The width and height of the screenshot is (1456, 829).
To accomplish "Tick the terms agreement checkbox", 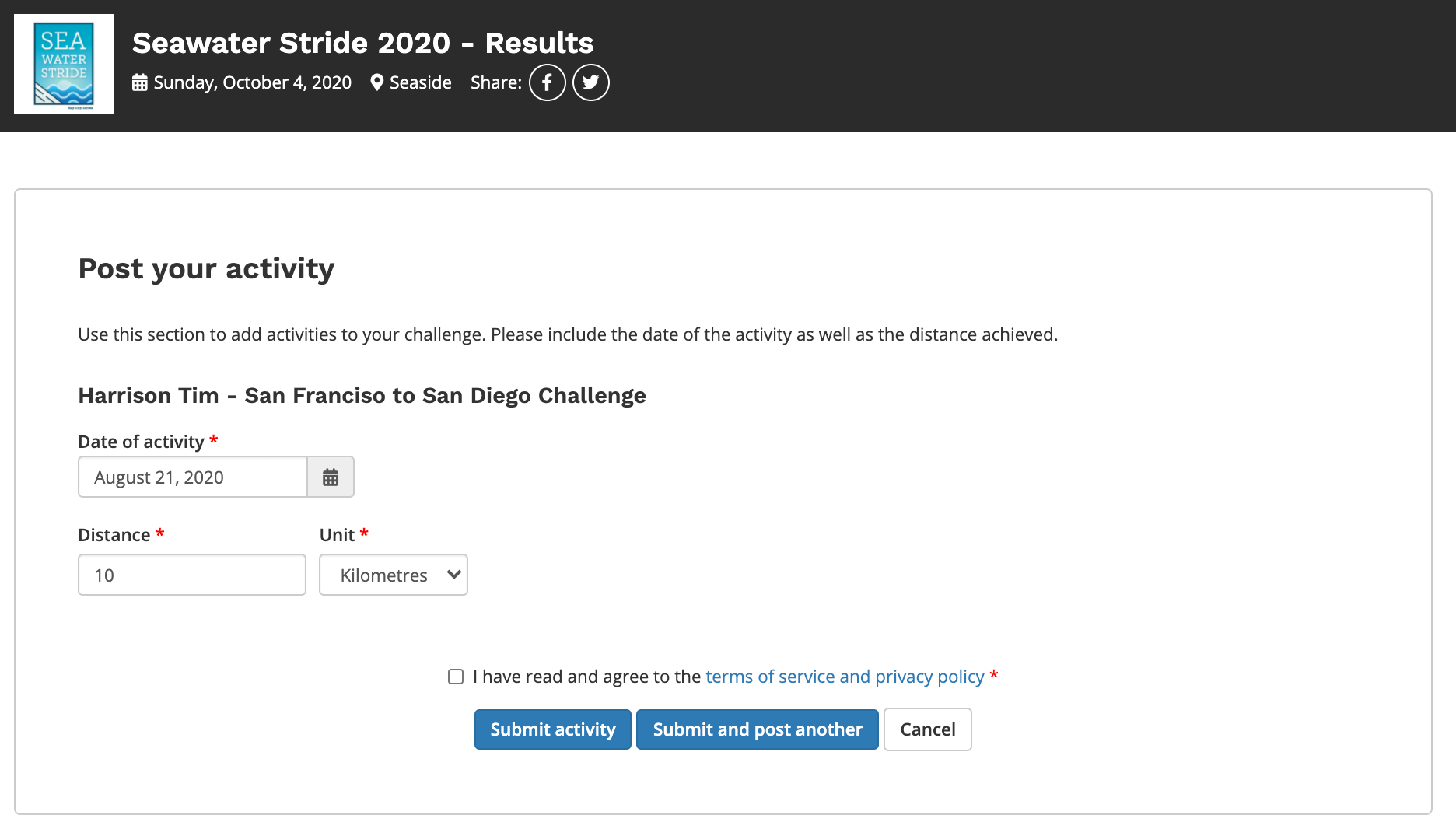I will point(456,677).
